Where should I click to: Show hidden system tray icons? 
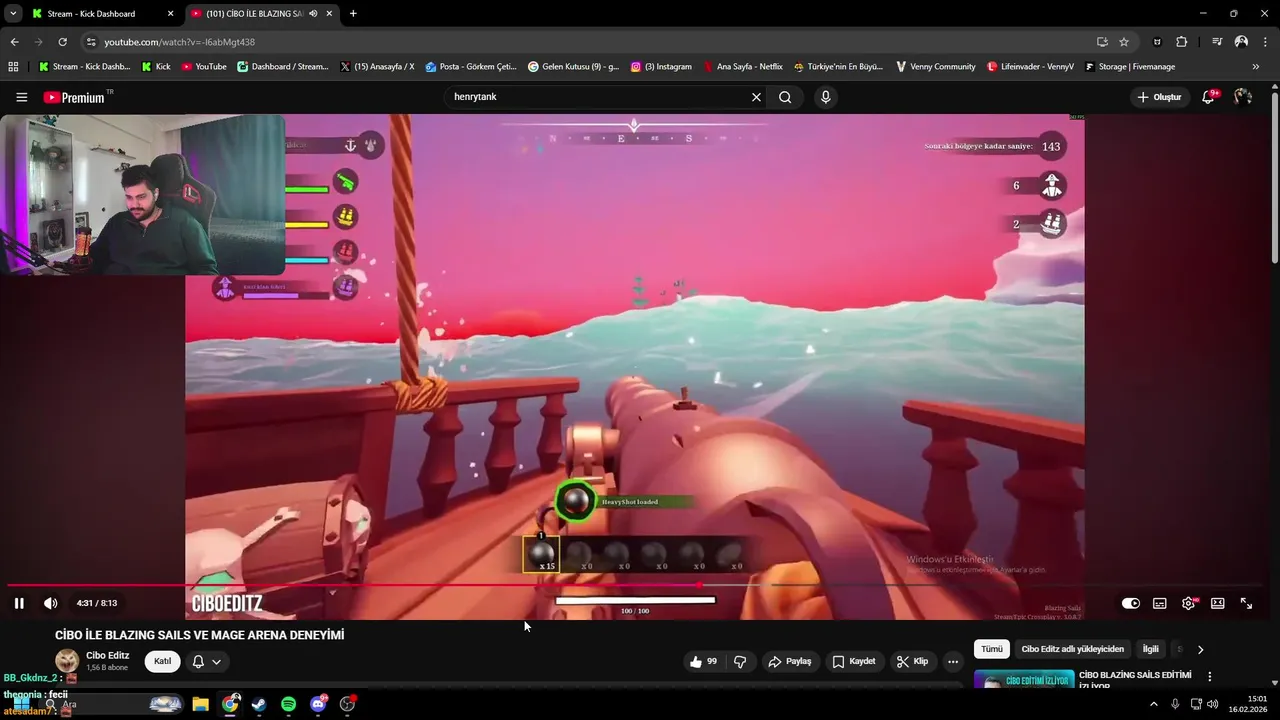point(1154,704)
